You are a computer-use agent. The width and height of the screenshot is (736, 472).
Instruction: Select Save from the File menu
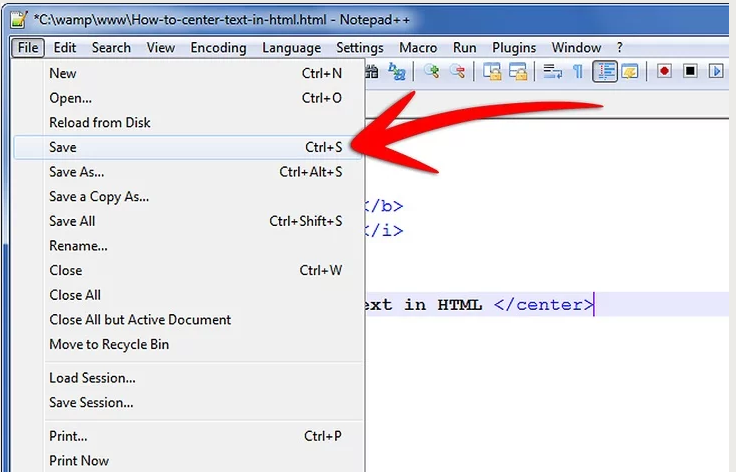click(x=63, y=147)
